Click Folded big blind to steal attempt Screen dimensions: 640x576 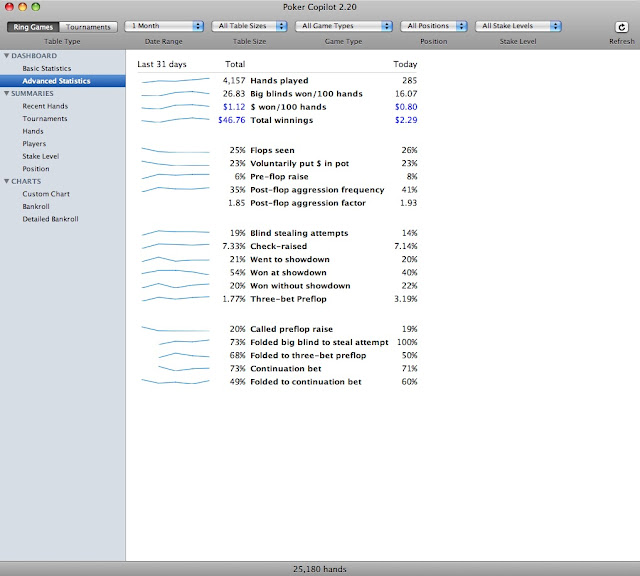pos(320,342)
